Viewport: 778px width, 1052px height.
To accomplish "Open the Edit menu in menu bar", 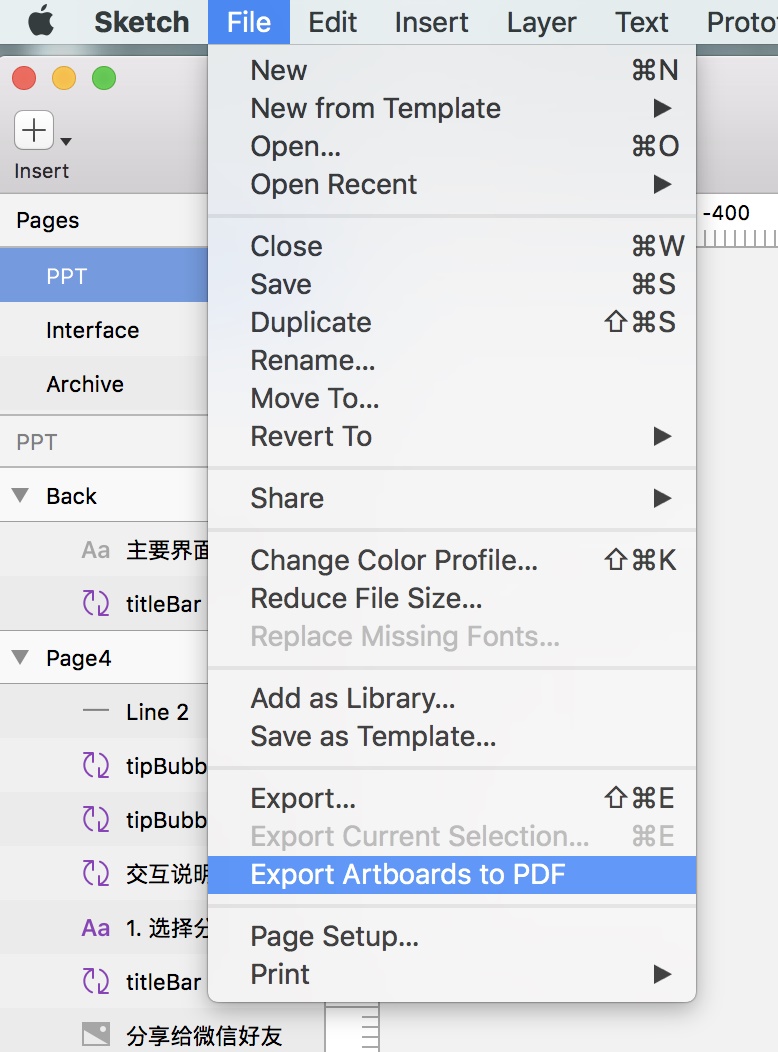I will tap(333, 22).
